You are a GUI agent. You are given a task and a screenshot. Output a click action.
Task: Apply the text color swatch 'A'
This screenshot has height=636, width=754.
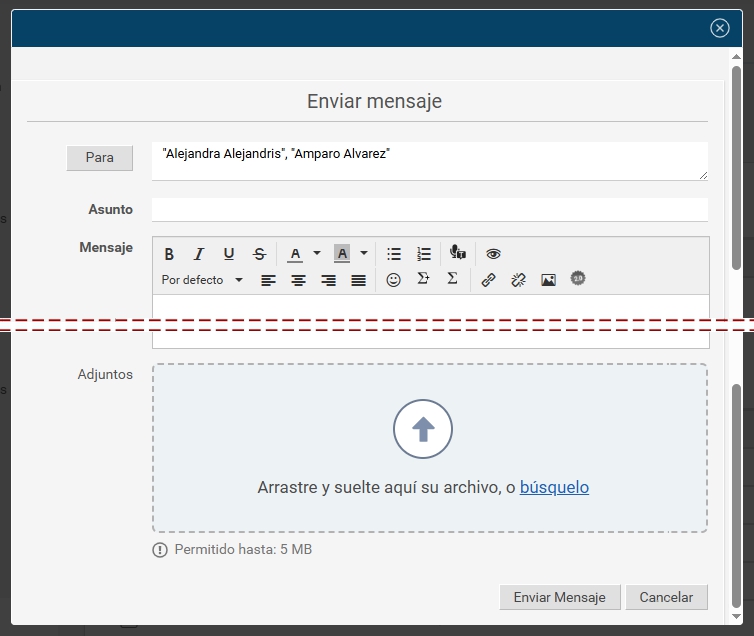295,254
